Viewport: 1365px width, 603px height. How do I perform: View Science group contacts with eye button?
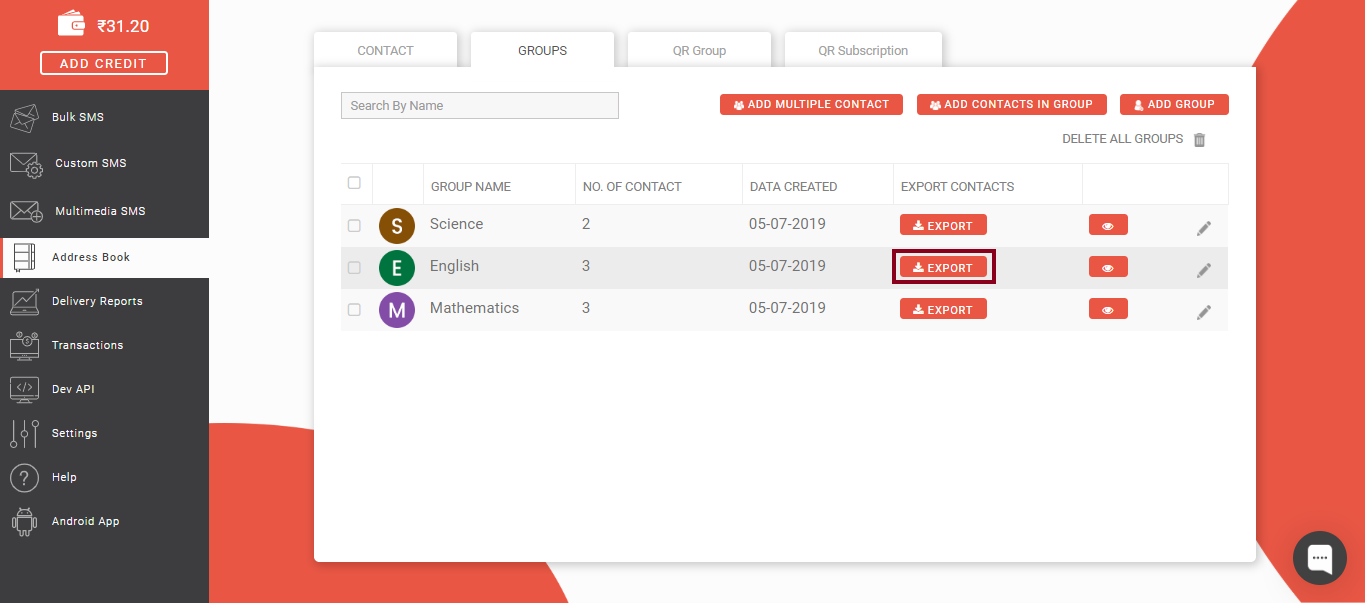[1108, 225]
